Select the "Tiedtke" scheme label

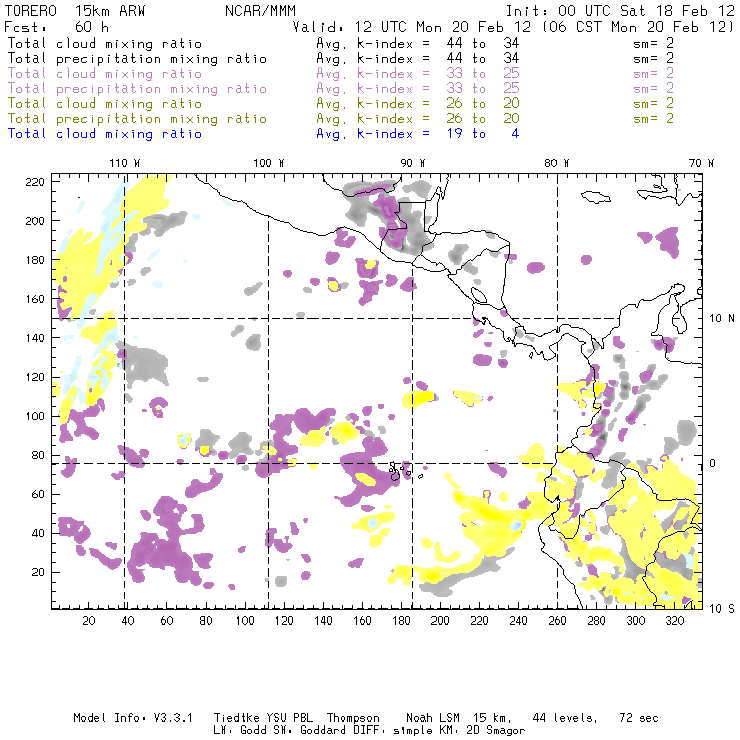(236, 718)
